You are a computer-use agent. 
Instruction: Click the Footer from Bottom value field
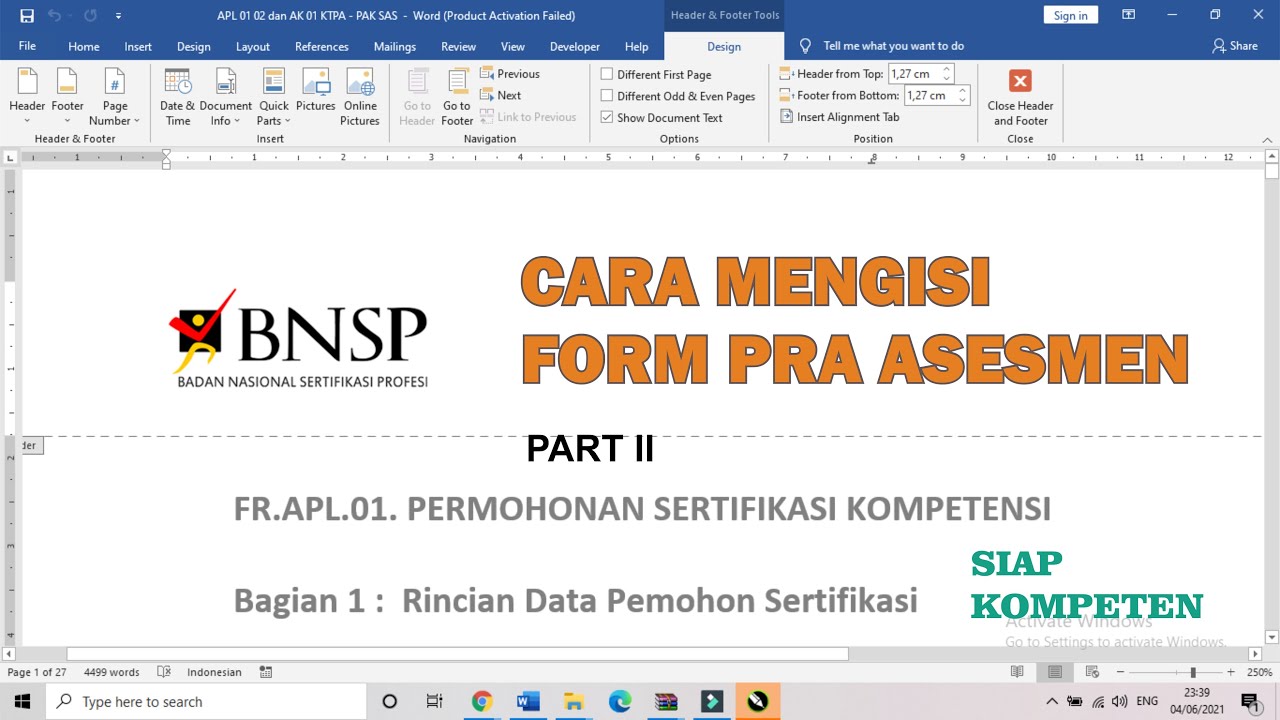coord(930,96)
